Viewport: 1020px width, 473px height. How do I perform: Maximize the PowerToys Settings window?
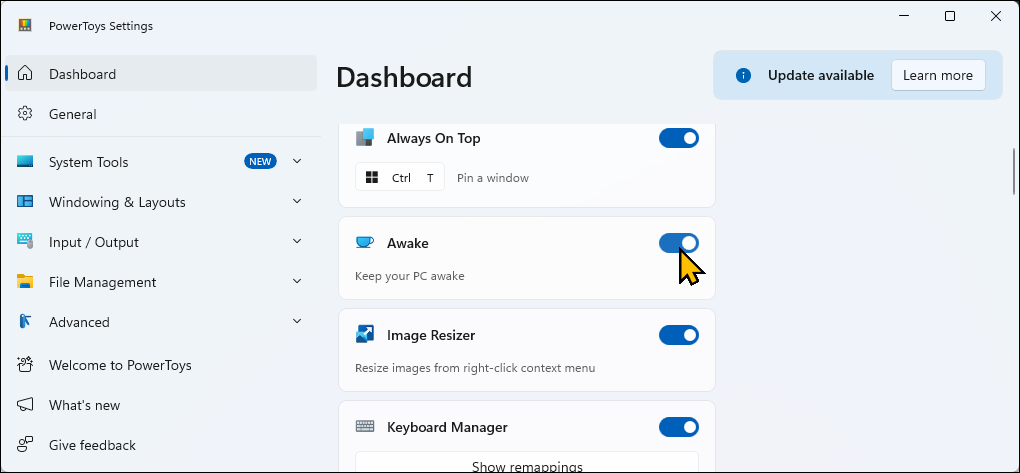pos(950,16)
